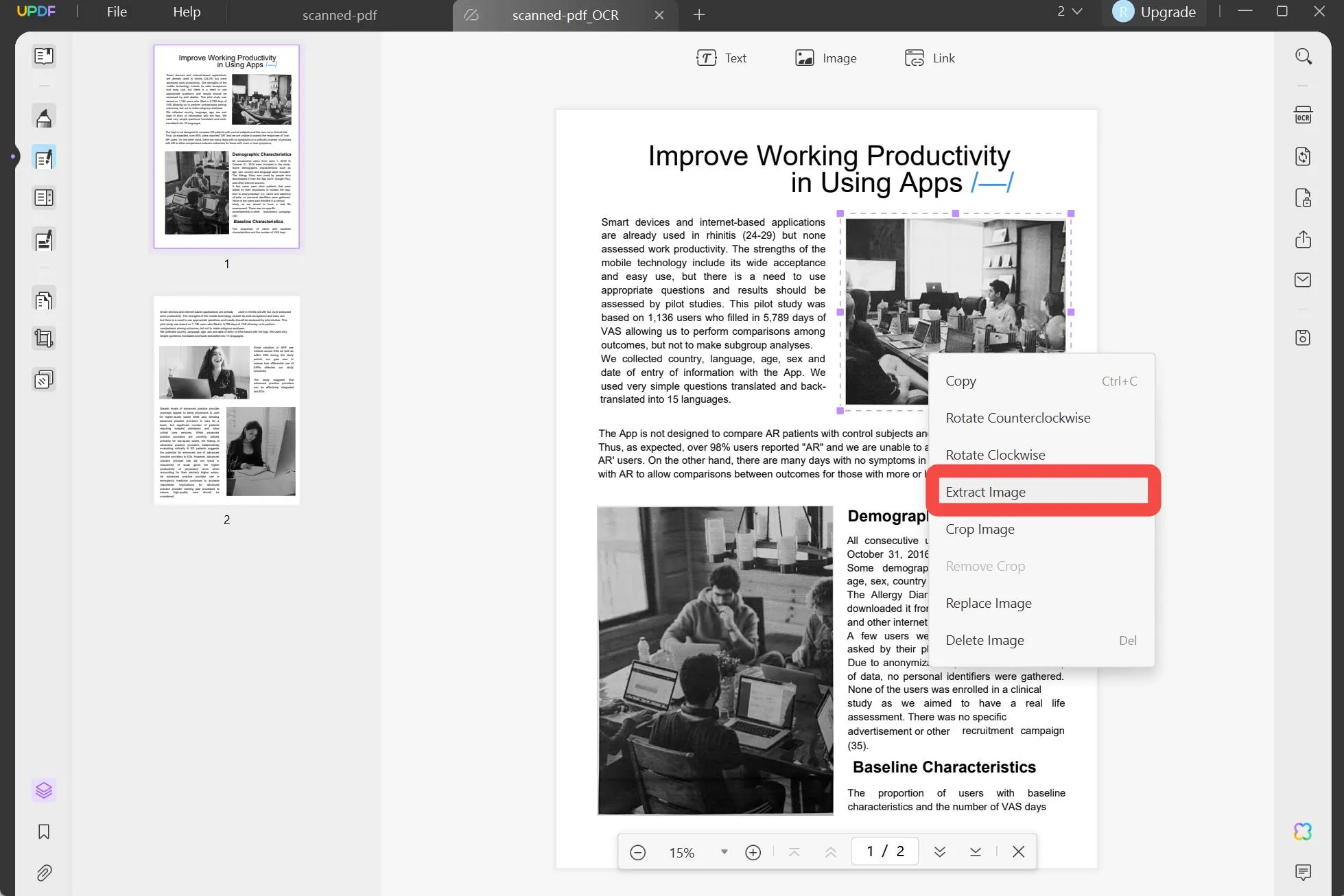Click the document title heading text
Image resolution: width=1344 pixels, height=896 pixels.
click(829, 169)
